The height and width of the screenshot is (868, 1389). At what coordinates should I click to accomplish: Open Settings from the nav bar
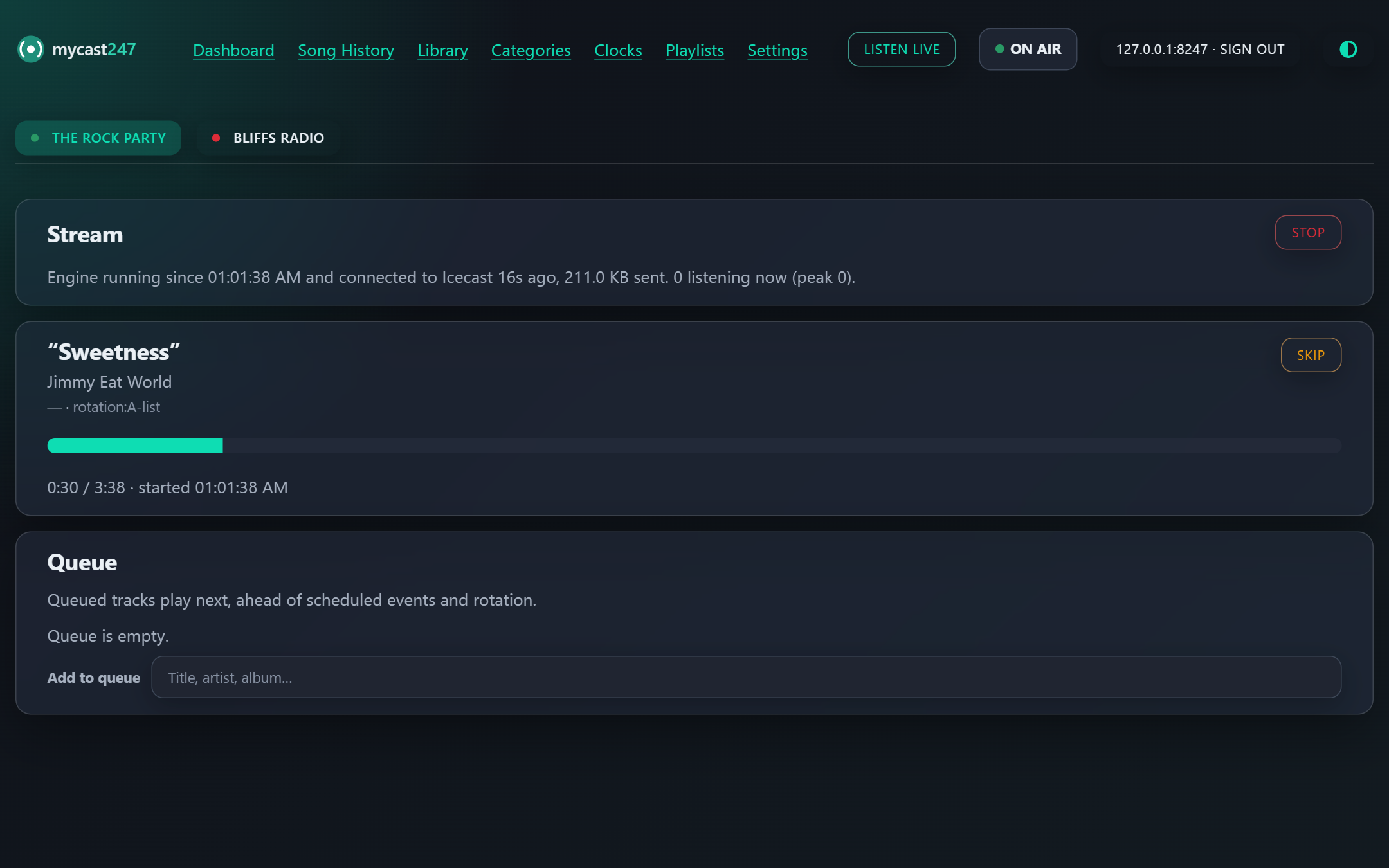(x=777, y=50)
